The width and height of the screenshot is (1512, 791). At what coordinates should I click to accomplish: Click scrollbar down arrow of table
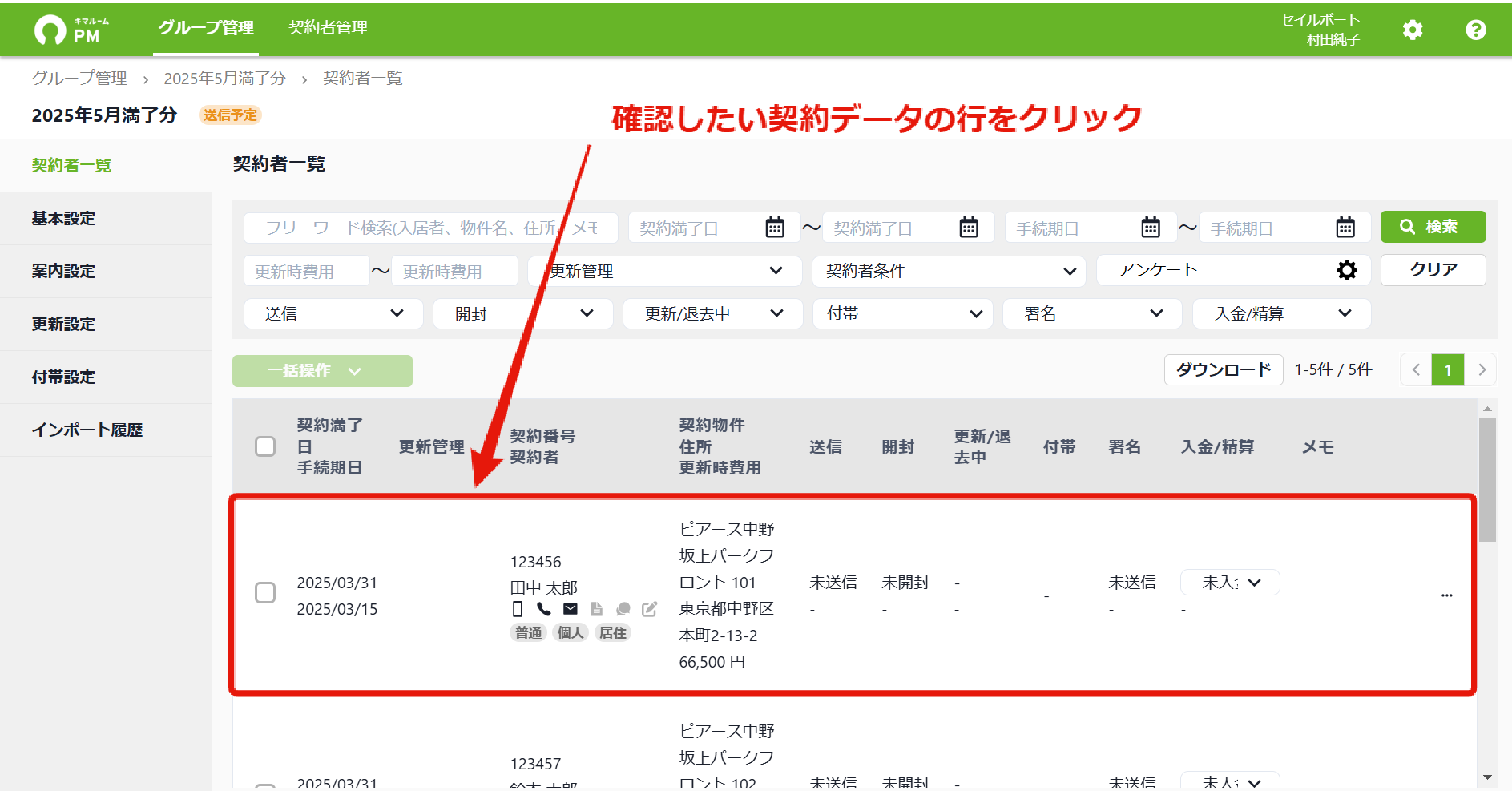(1488, 777)
